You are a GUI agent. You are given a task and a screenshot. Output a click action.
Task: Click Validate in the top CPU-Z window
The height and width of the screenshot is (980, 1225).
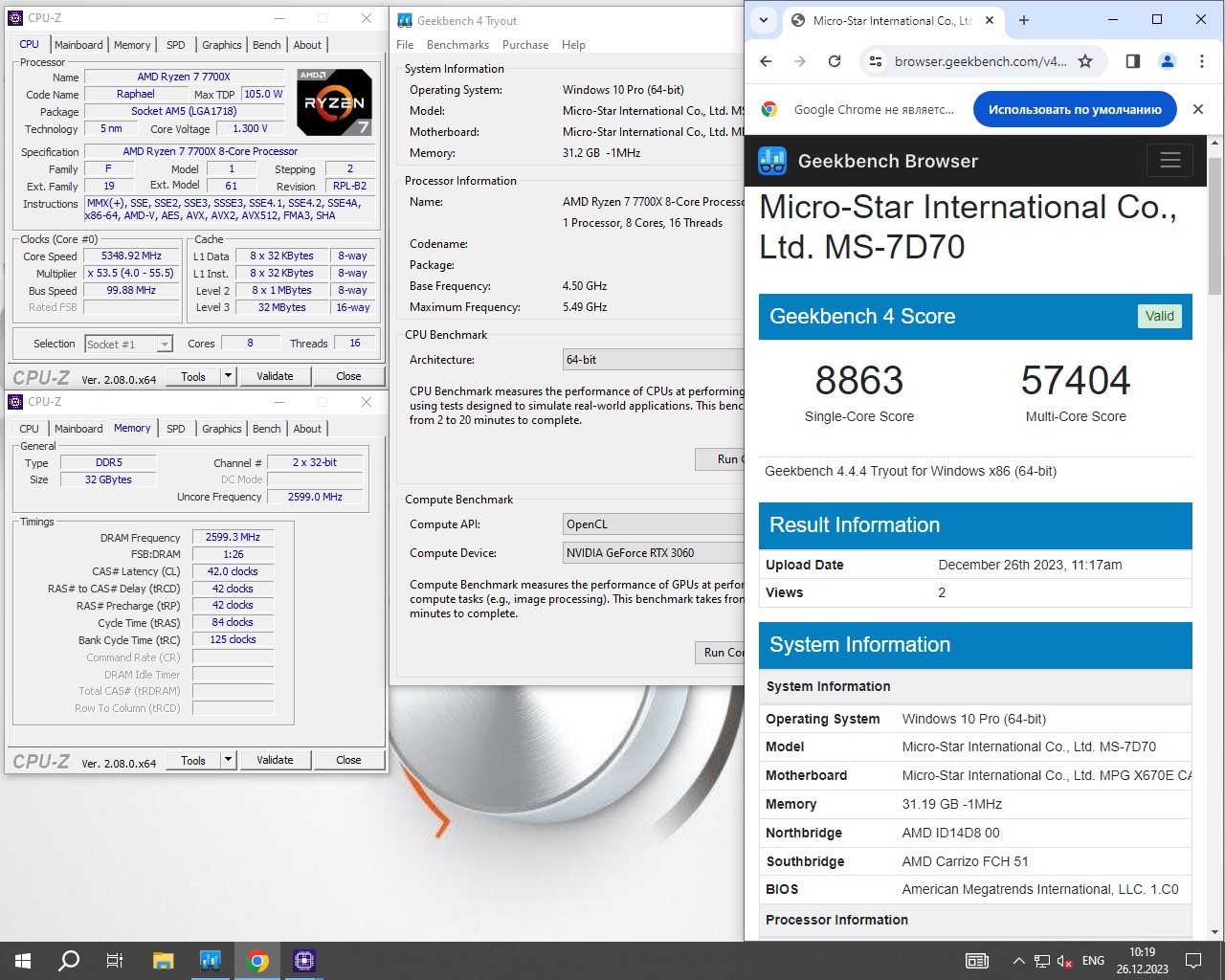coord(275,376)
